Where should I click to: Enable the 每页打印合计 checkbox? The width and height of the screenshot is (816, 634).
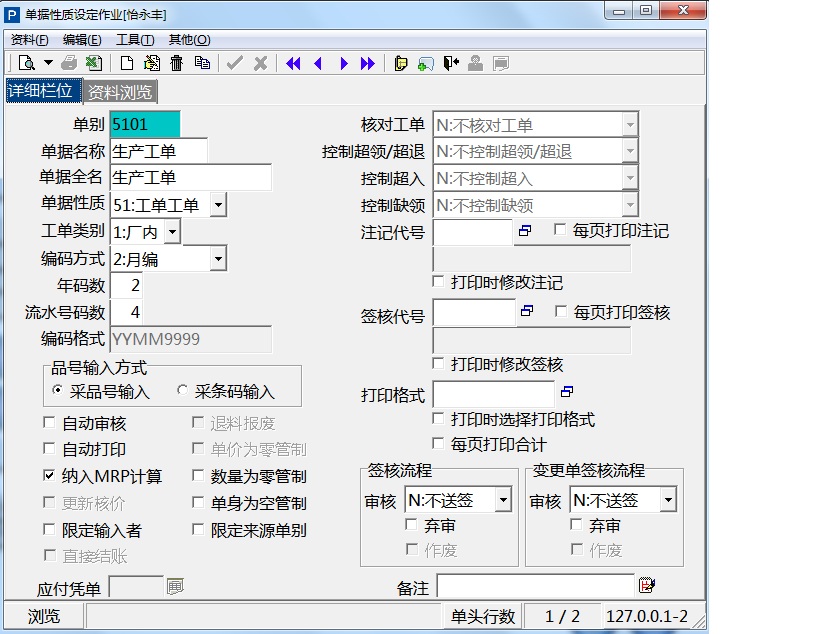click(x=438, y=443)
